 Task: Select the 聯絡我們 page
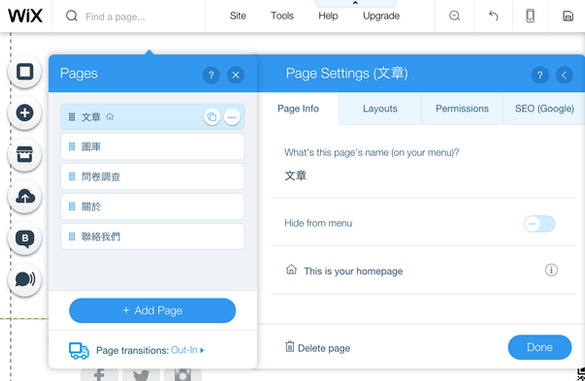(x=152, y=236)
